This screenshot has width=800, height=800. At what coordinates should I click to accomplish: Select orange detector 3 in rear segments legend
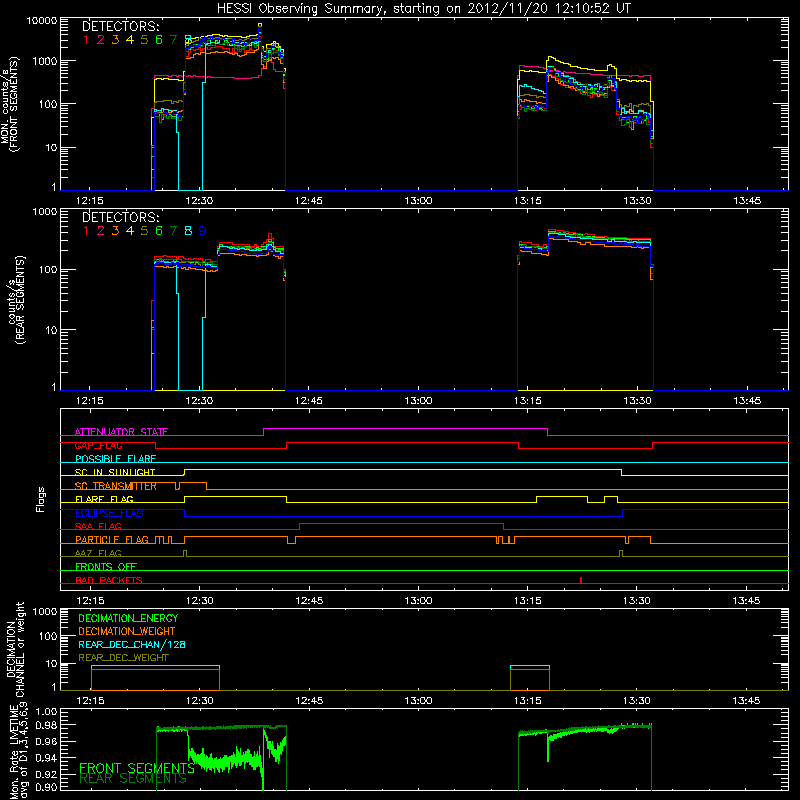pos(115,231)
